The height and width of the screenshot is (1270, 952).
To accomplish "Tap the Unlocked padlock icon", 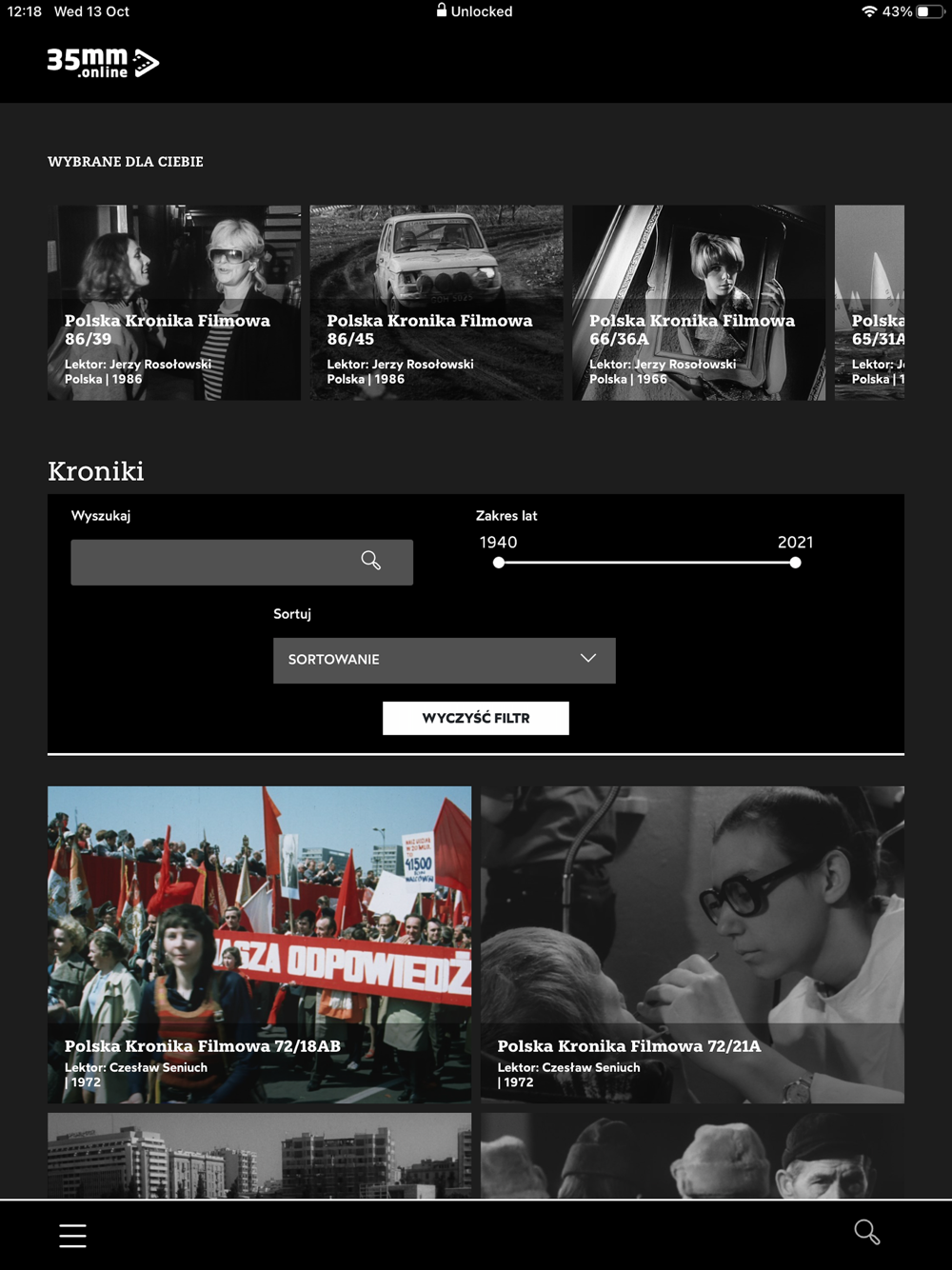I will tap(442, 10).
